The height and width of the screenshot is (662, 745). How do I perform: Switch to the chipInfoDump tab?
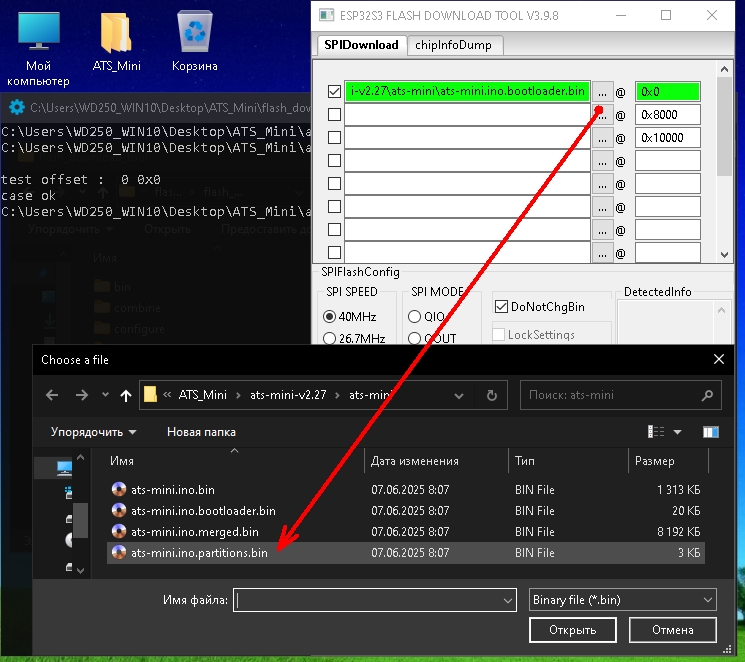tap(453, 45)
